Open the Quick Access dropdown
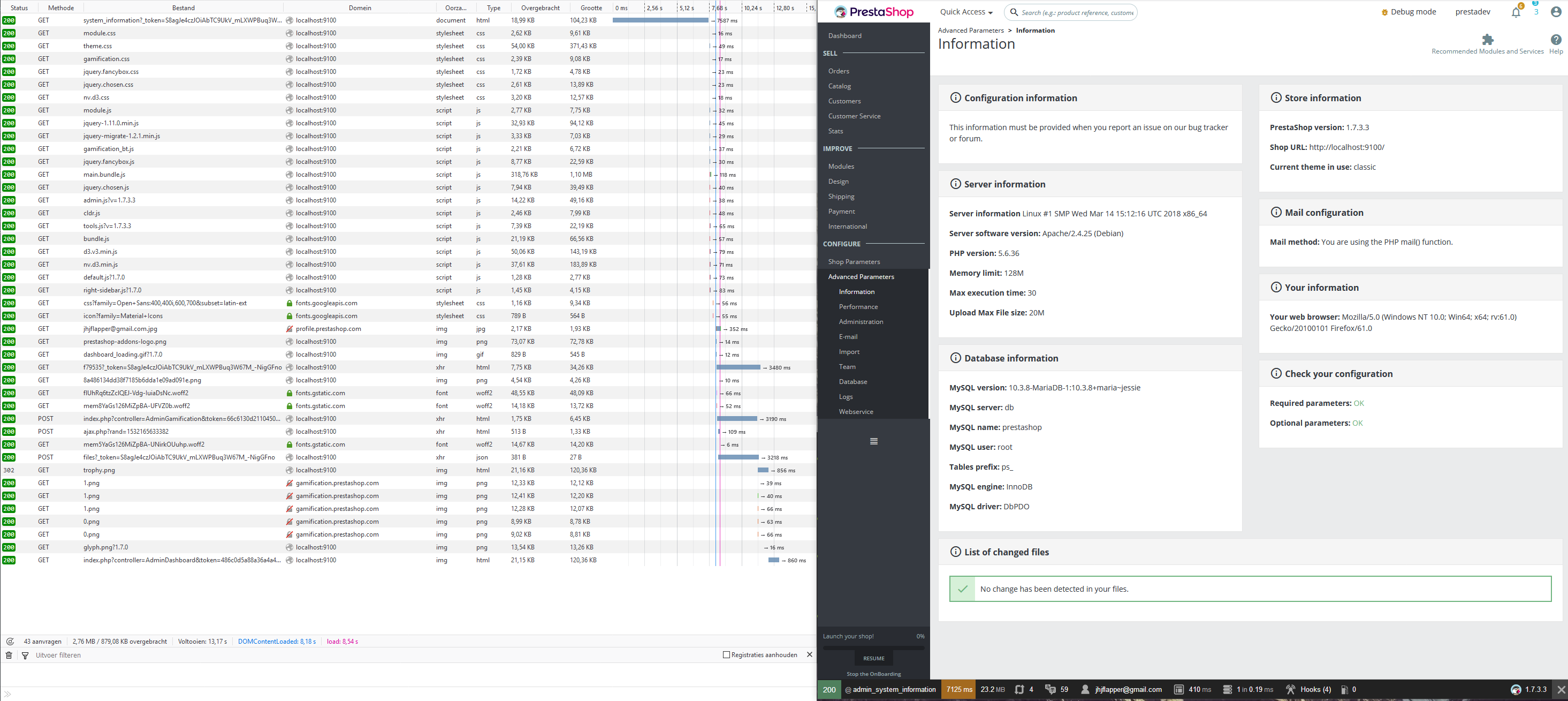This screenshot has width=1568, height=701. tap(966, 12)
